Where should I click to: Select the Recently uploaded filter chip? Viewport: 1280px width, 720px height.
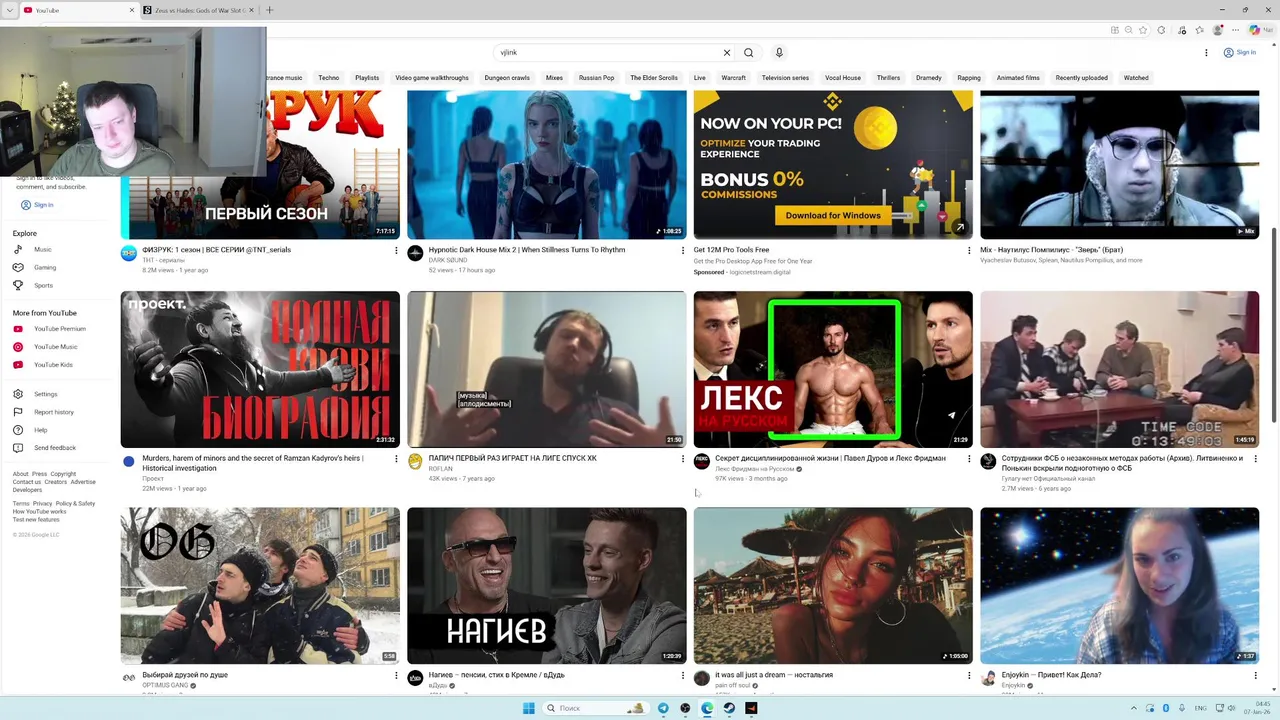click(x=1081, y=77)
